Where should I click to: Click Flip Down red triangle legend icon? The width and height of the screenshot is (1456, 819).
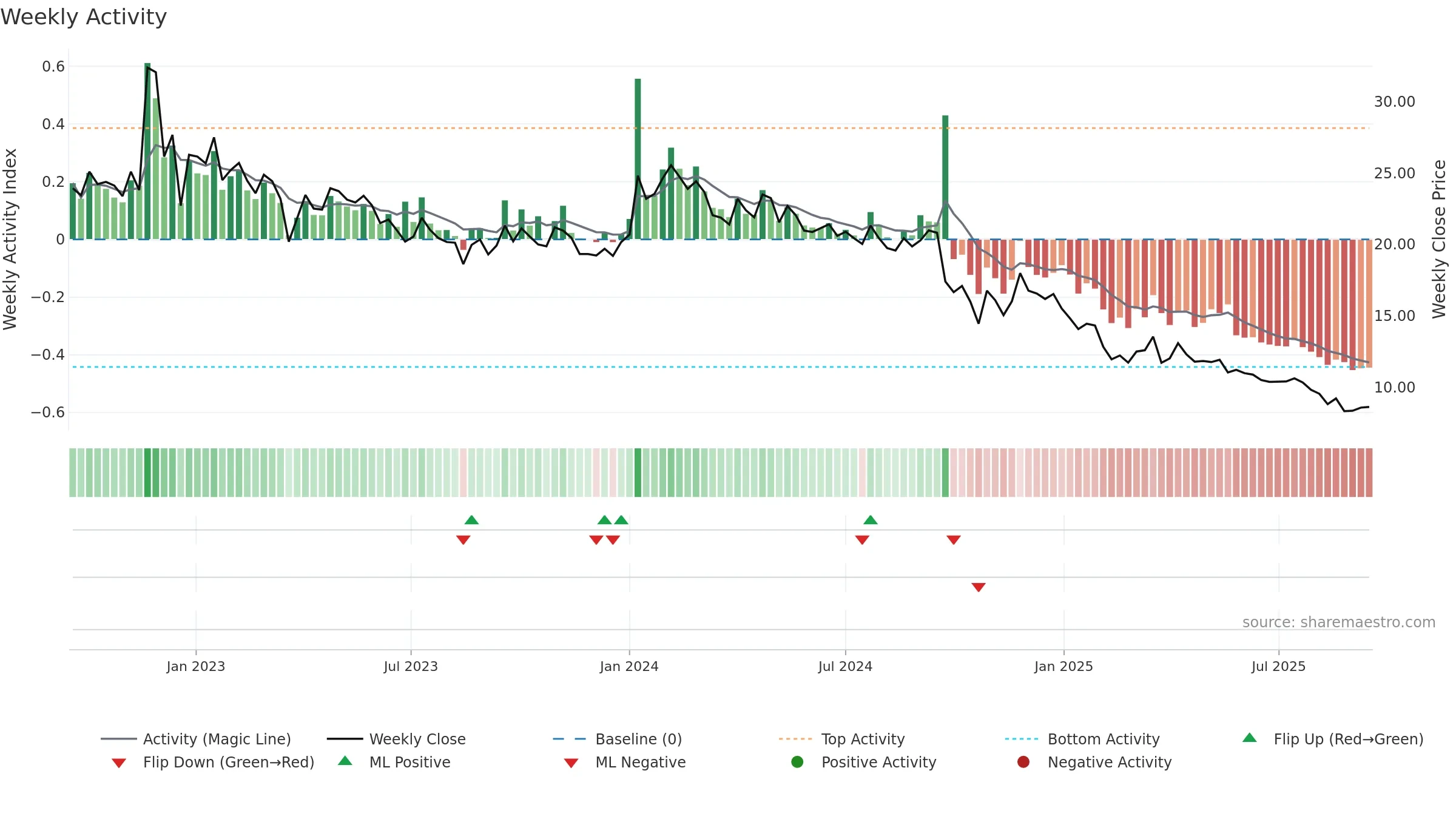pos(119,763)
